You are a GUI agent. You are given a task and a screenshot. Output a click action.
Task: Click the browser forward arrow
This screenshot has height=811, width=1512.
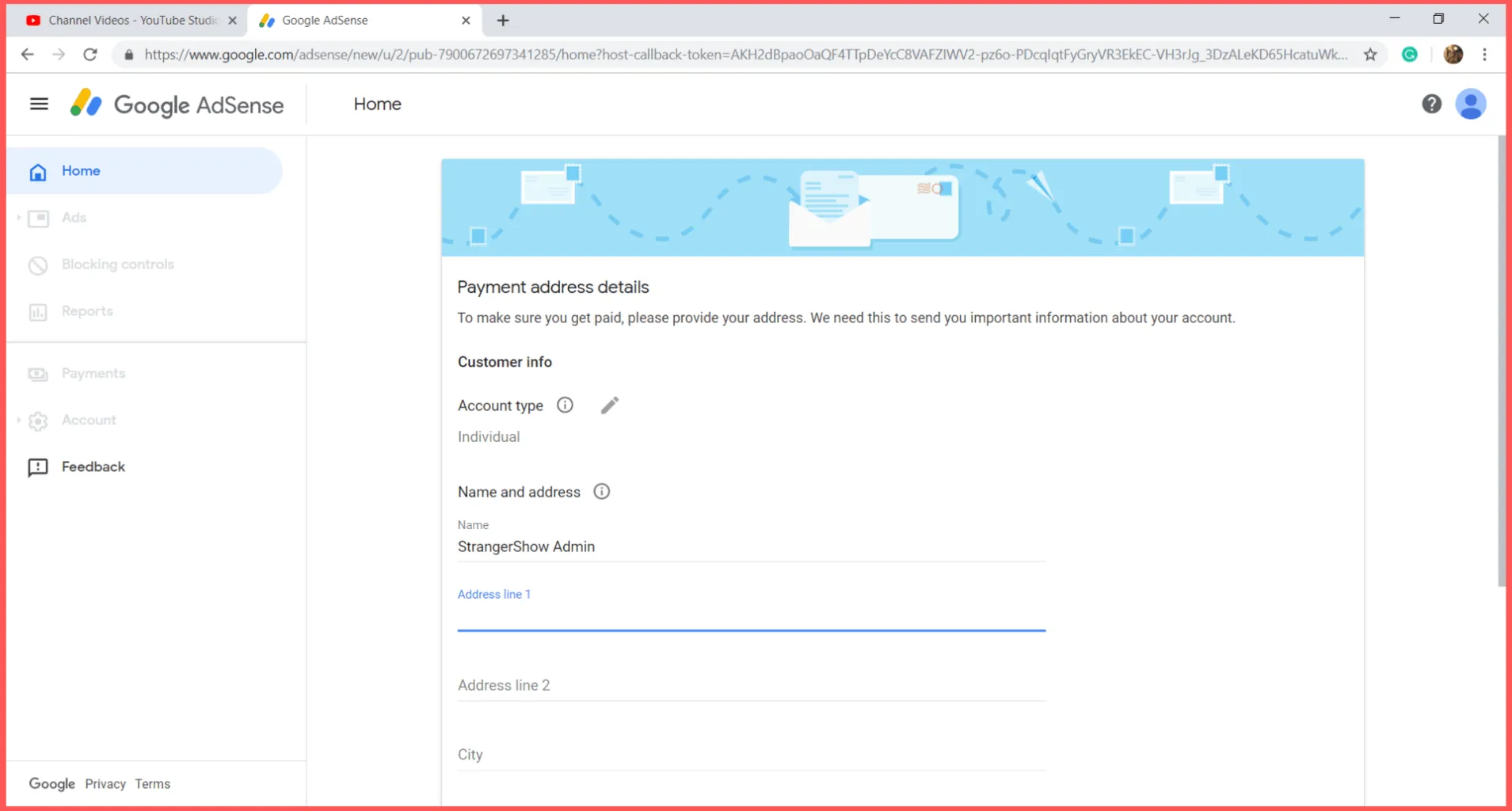coord(59,55)
